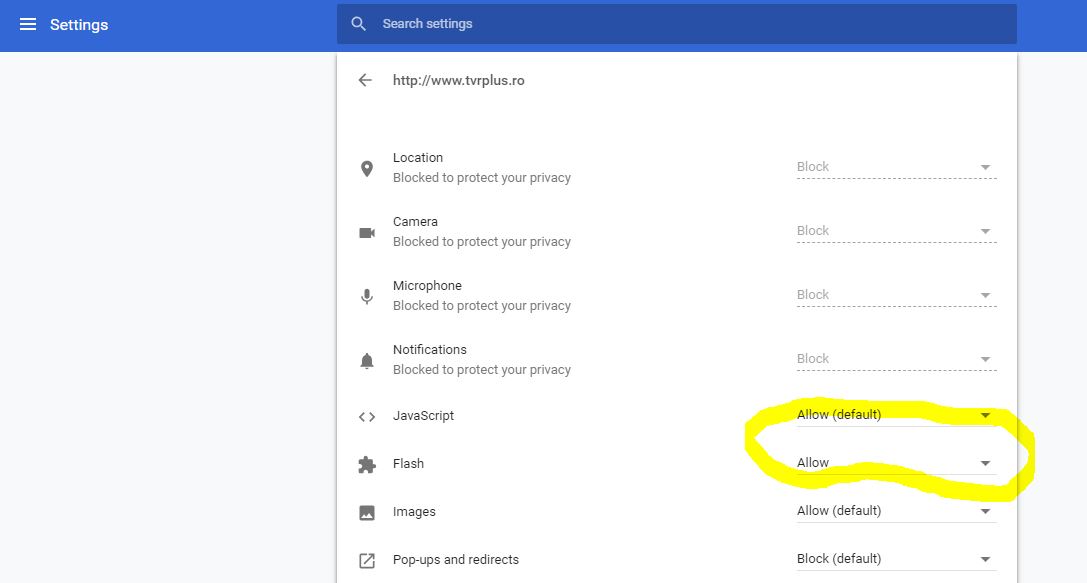The width and height of the screenshot is (1087, 583).
Task: Click the Flash puzzle-piece icon
Action: [x=367, y=464]
